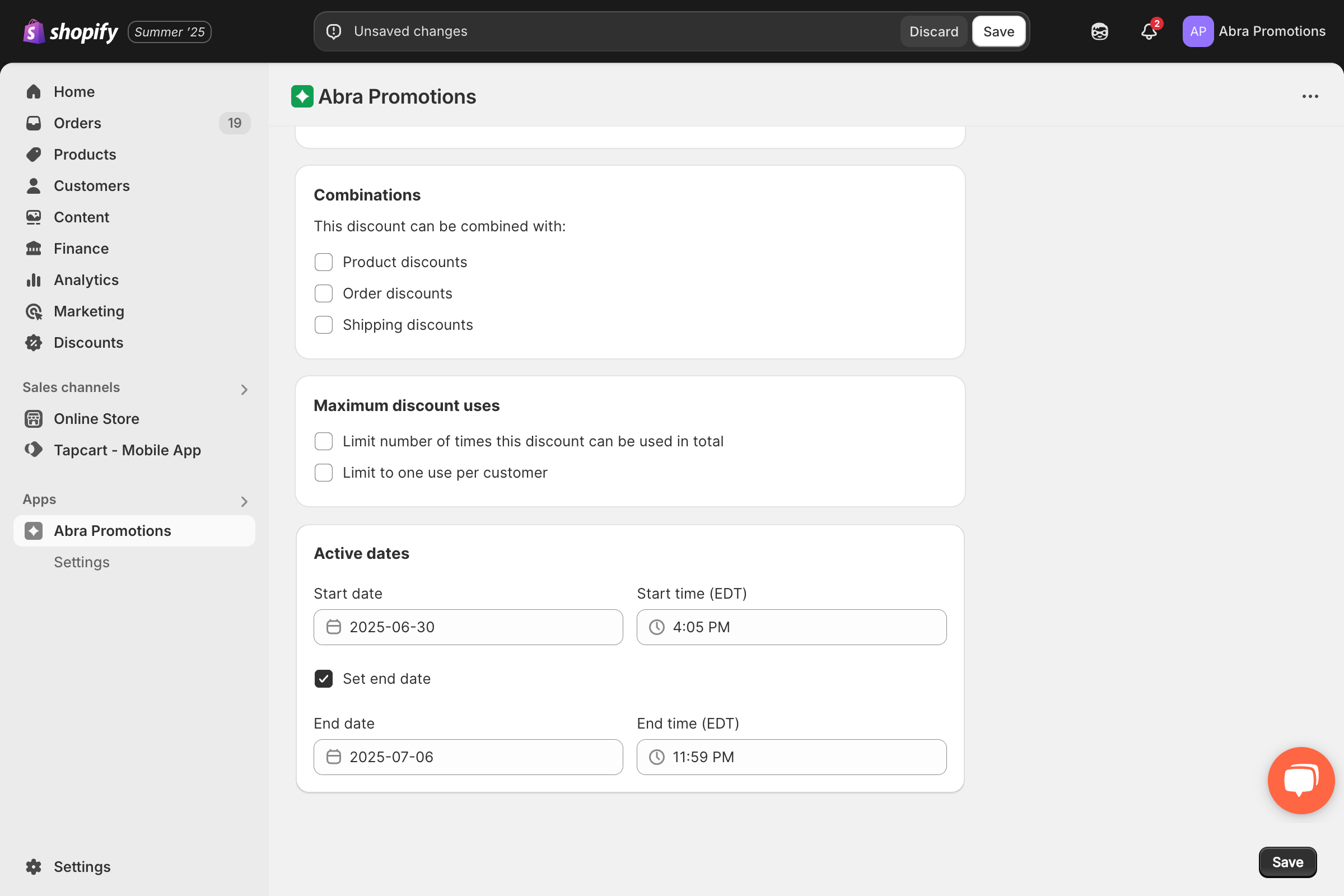Click the Shopify logo
Screen dimensions: 1344x896
(x=71, y=31)
